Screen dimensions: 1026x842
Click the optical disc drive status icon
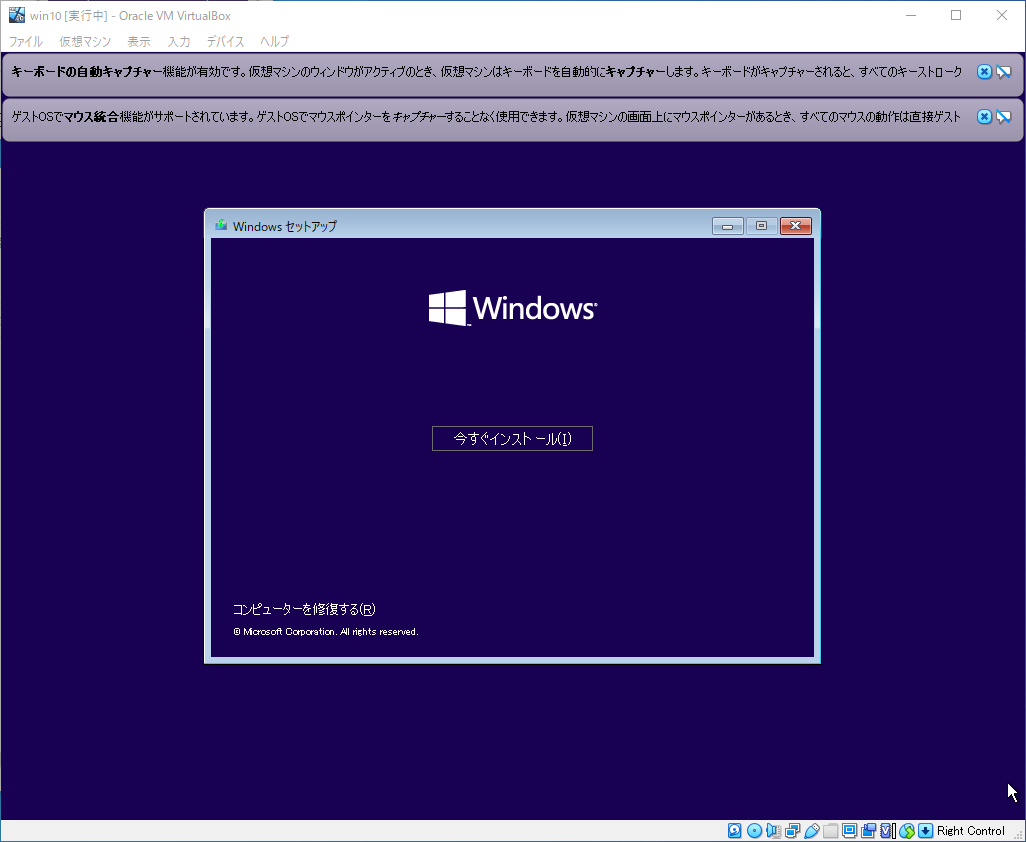tap(754, 830)
